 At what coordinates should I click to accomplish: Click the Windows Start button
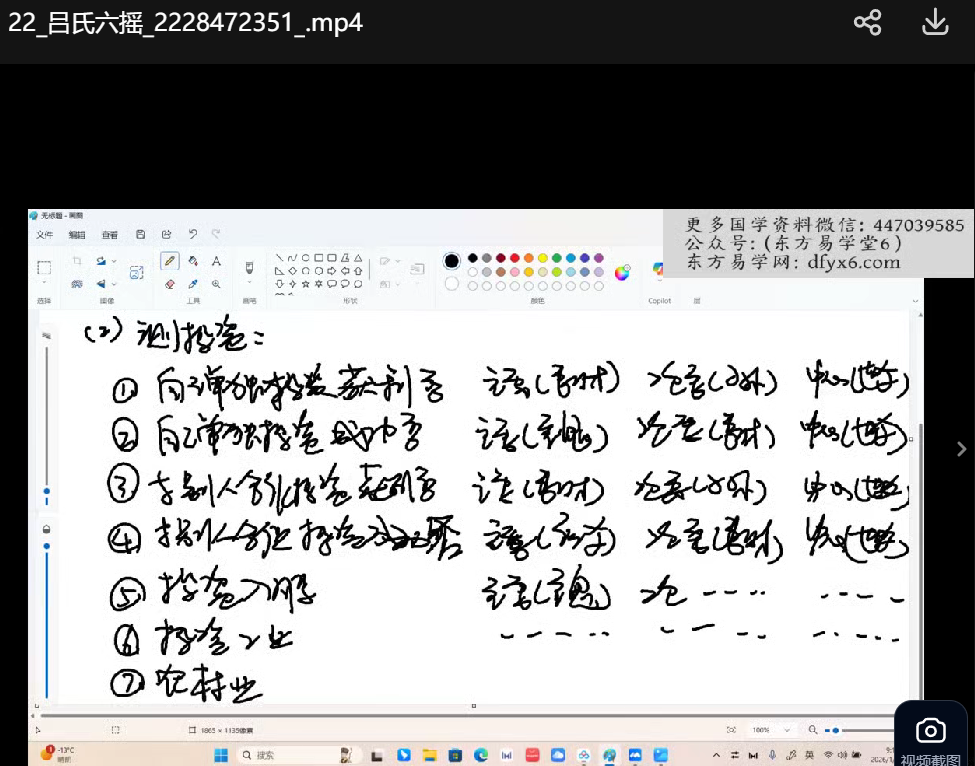pos(221,755)
